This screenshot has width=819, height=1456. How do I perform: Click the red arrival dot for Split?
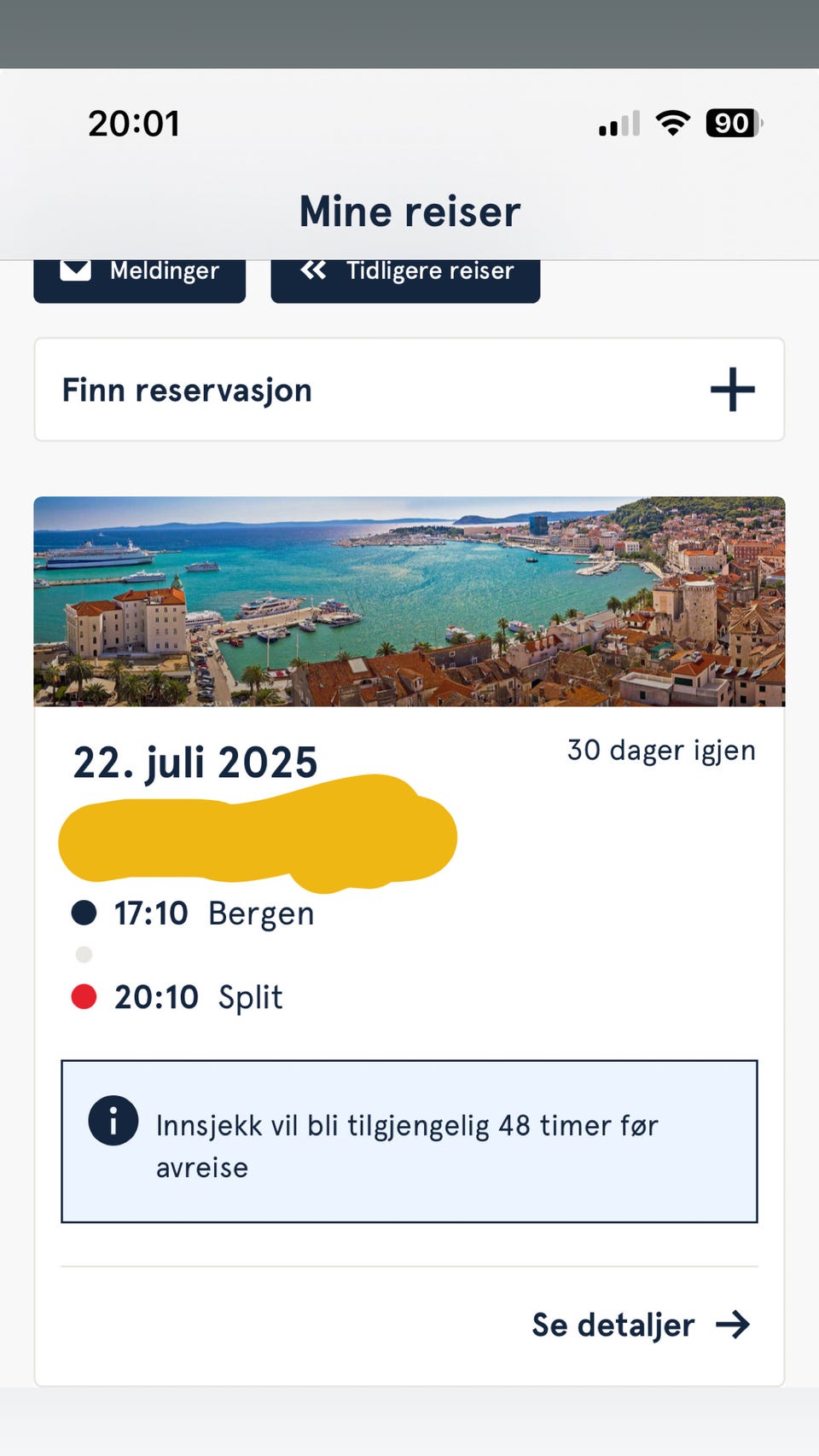tap(84, 996)
